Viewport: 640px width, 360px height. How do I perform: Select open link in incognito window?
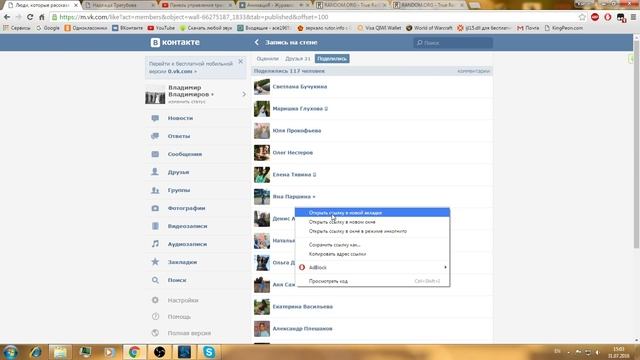coord(373,231)
